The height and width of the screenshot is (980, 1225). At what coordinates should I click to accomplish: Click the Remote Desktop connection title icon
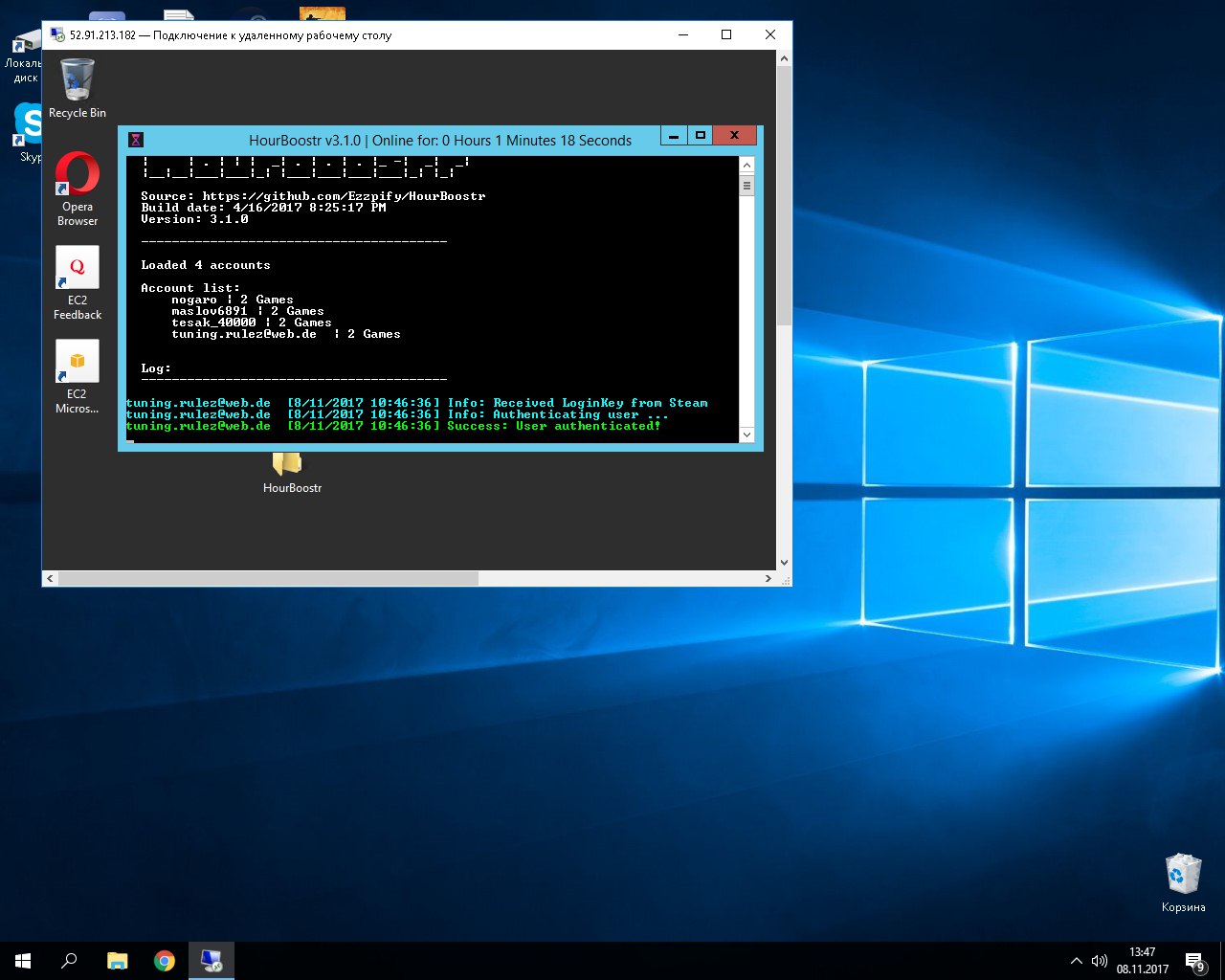57,34
